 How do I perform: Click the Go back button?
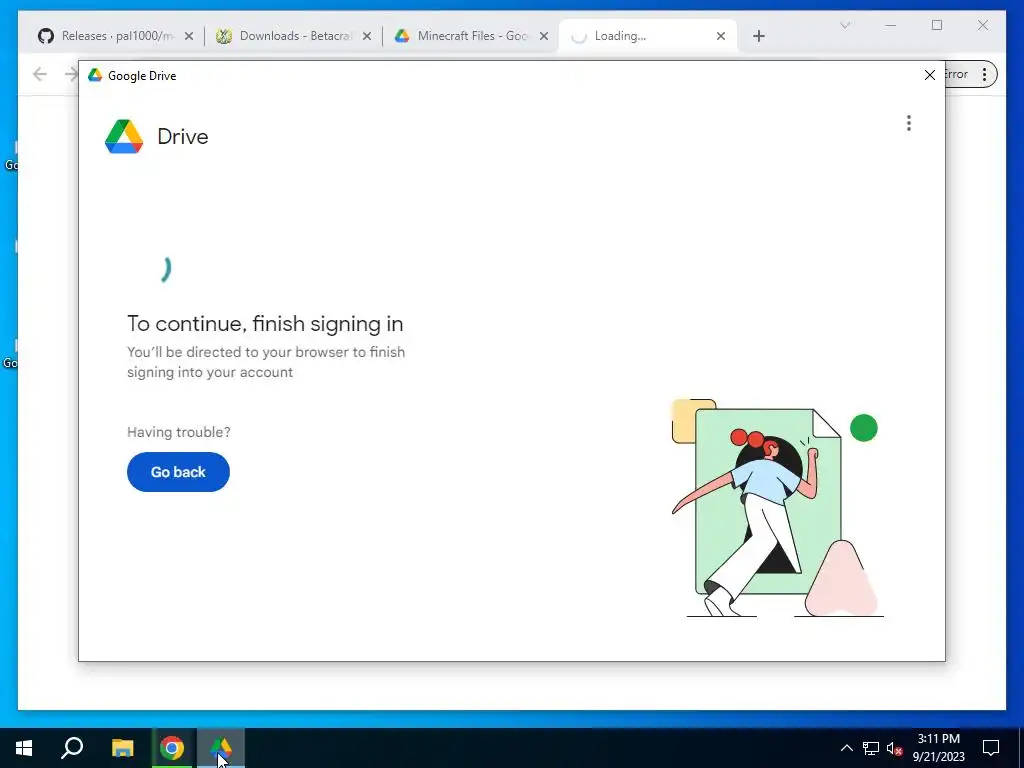[x=178, y=472]
